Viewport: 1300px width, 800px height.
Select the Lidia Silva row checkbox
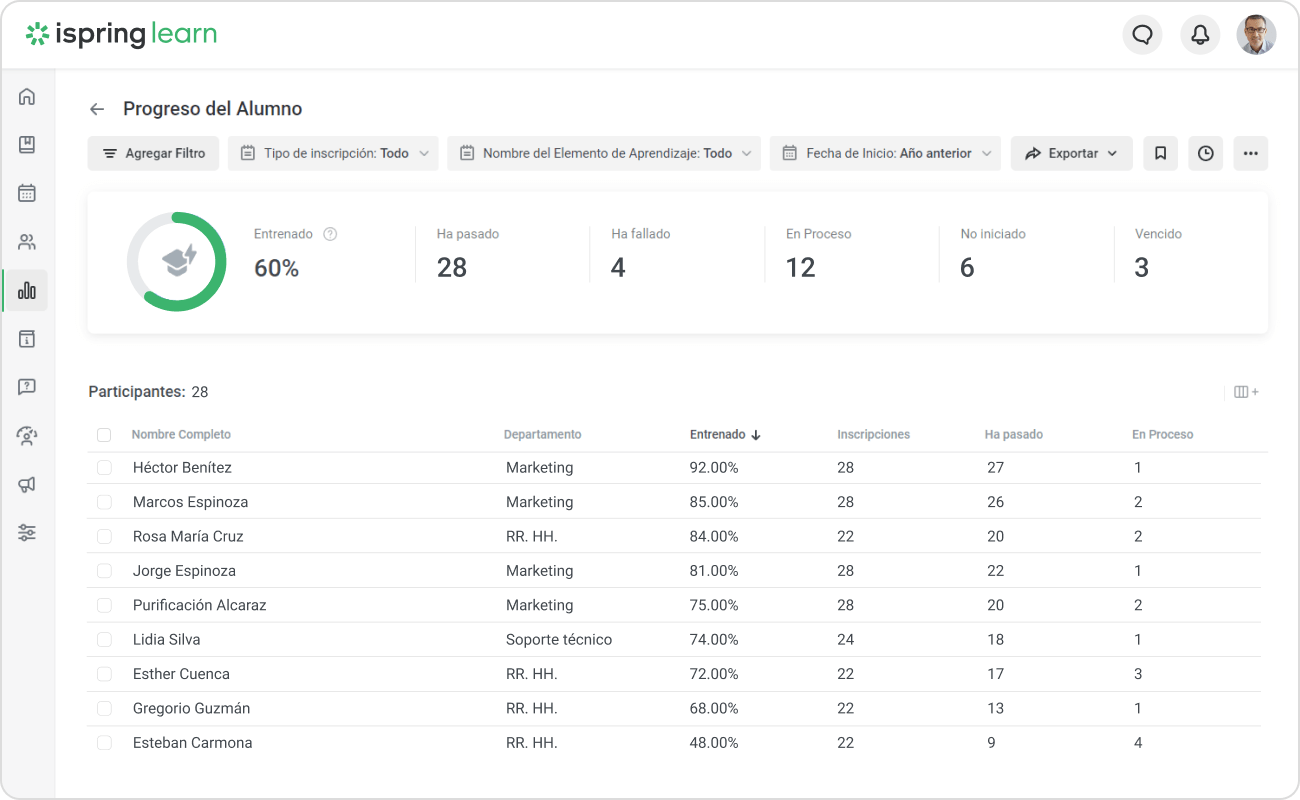tap(104, 640)
